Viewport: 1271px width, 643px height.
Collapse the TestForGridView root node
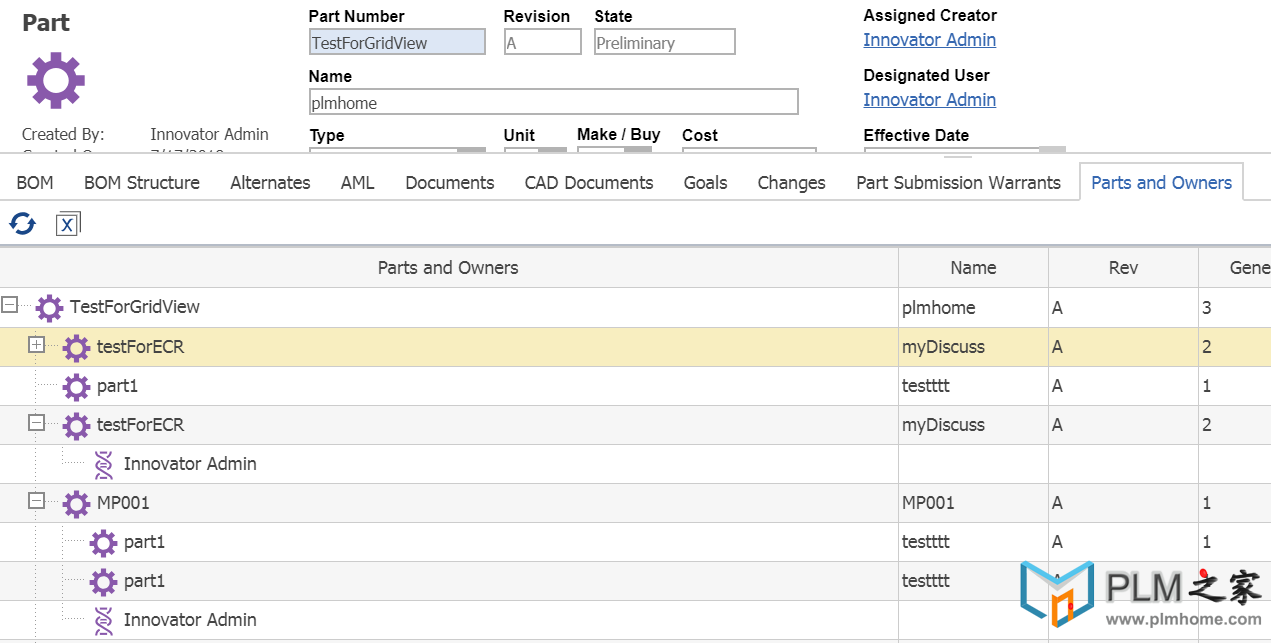10,305
